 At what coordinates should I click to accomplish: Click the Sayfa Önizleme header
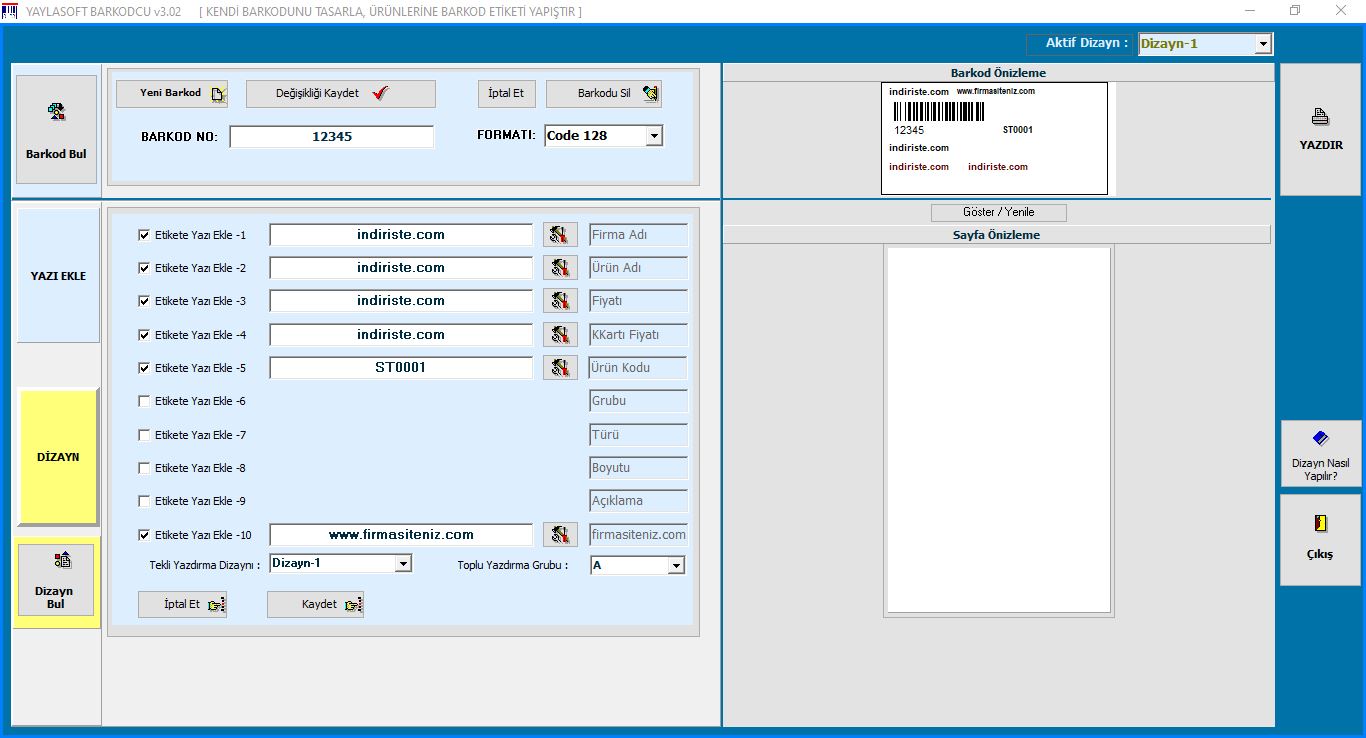pyautogui.click(x=997, y=235)
